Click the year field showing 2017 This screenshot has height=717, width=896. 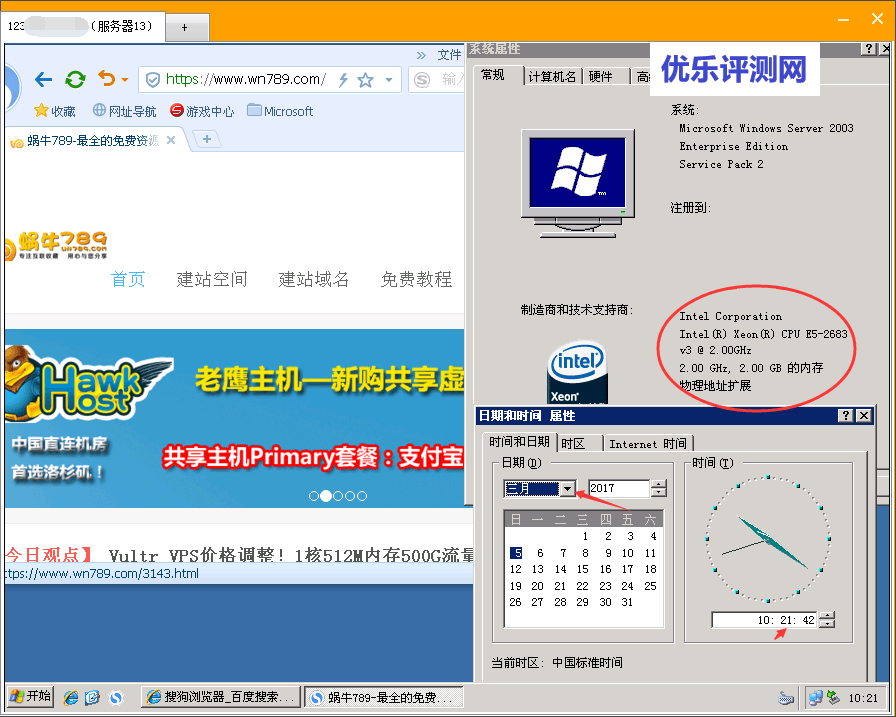(x=619, y=488)
